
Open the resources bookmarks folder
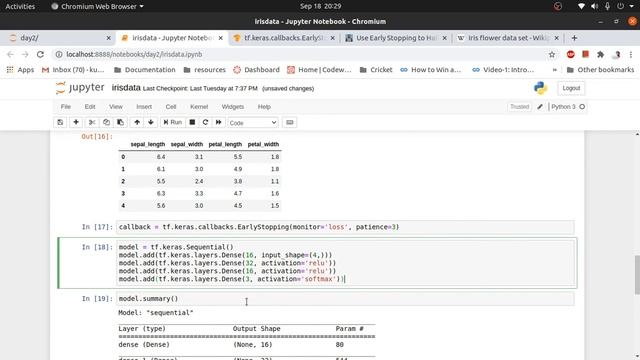205,70
